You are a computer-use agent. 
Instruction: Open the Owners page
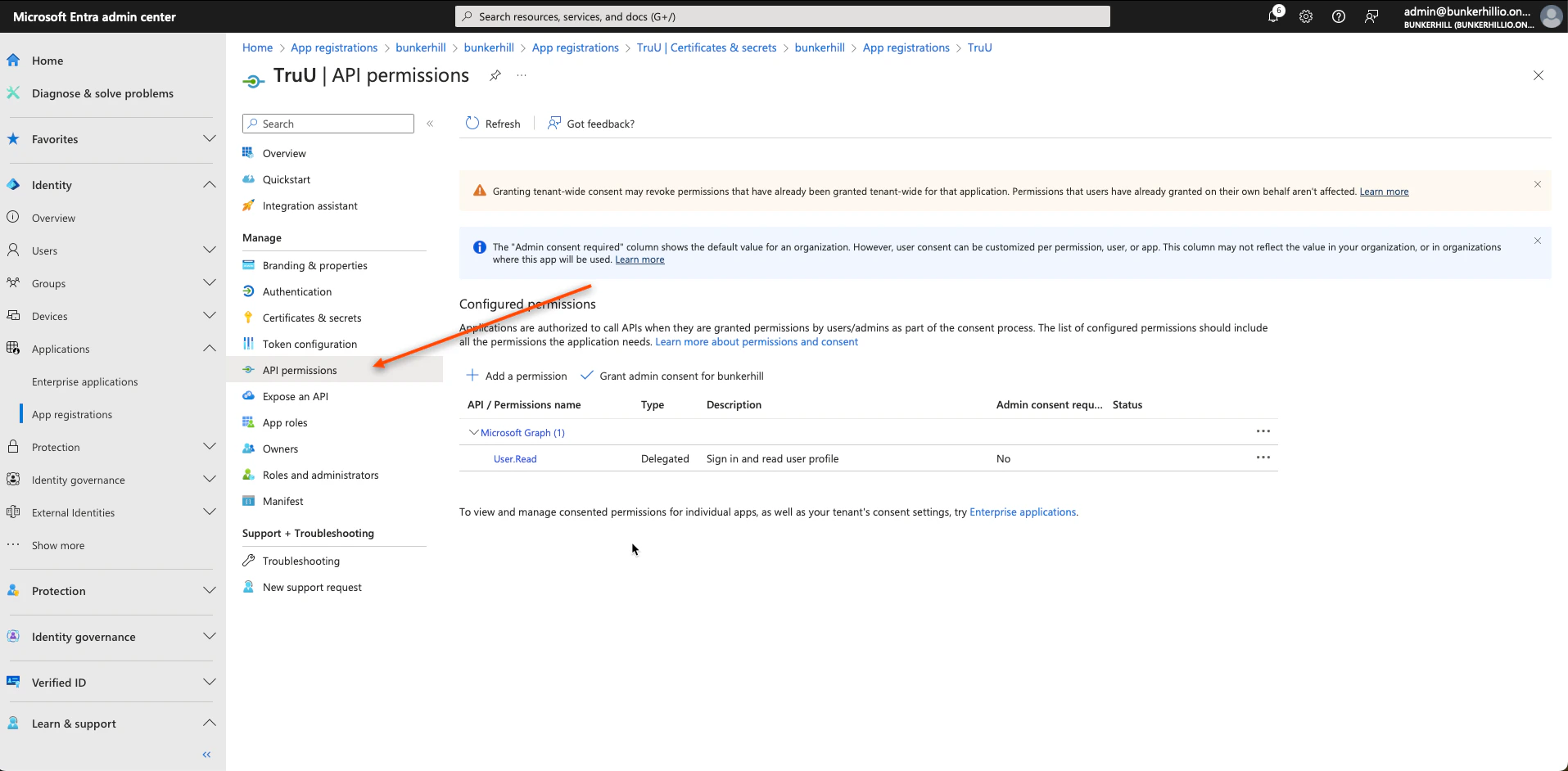(280, 449)
